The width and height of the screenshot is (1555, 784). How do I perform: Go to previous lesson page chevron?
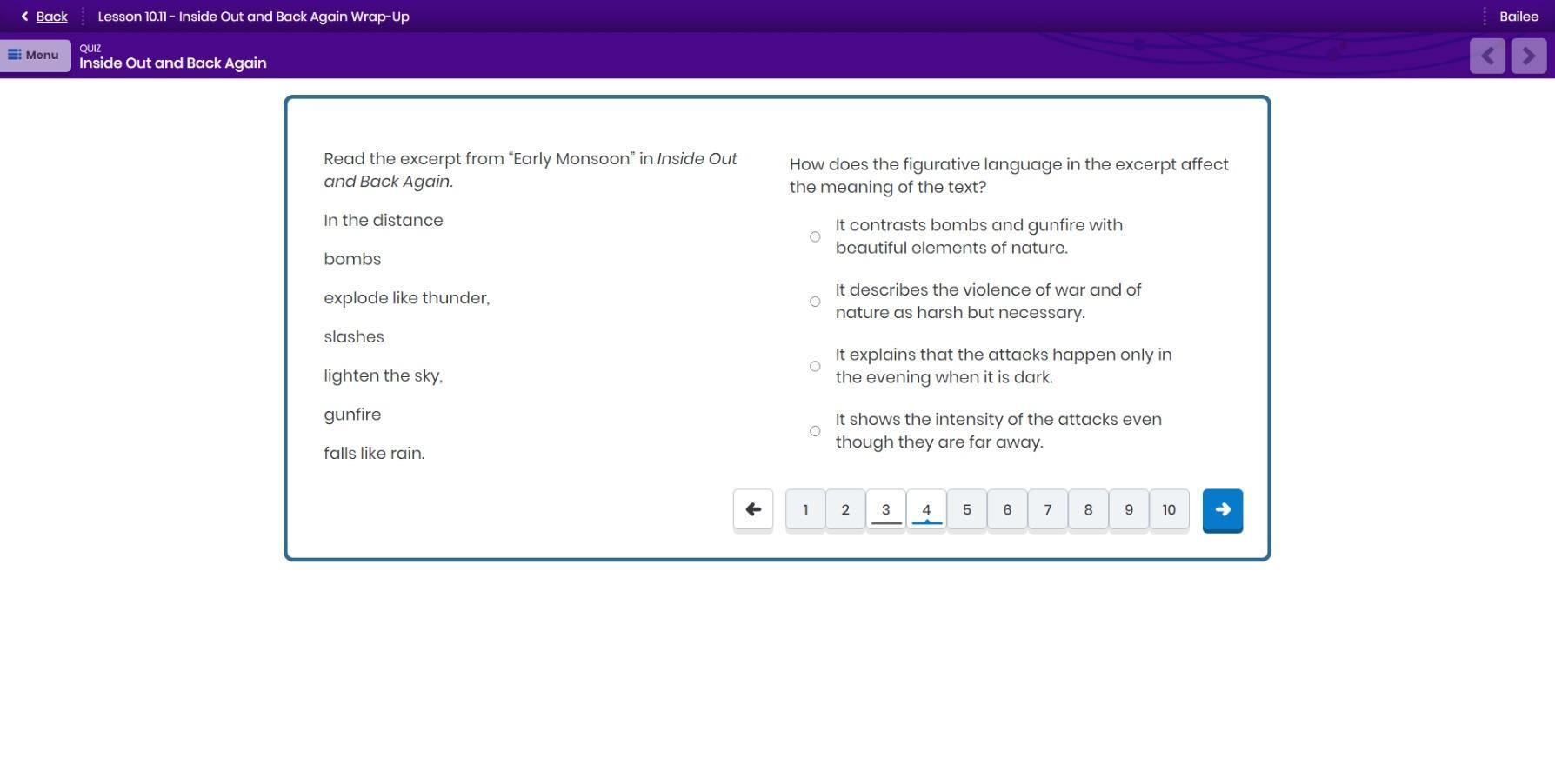pos(1487,56)
